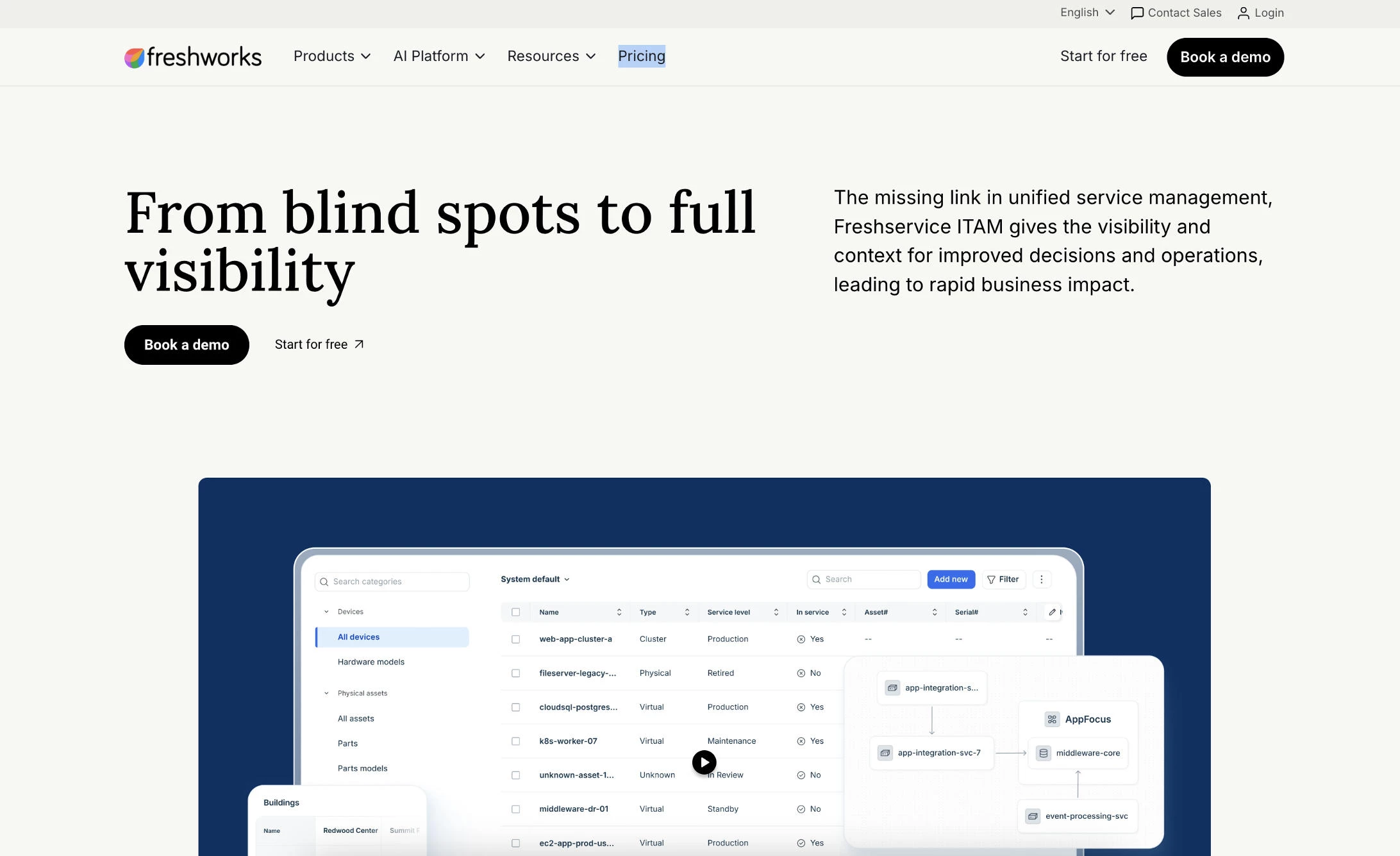Expand the System default view dropdown
The width and height of the screenshot is (1400, 856).
coord(535,579)
